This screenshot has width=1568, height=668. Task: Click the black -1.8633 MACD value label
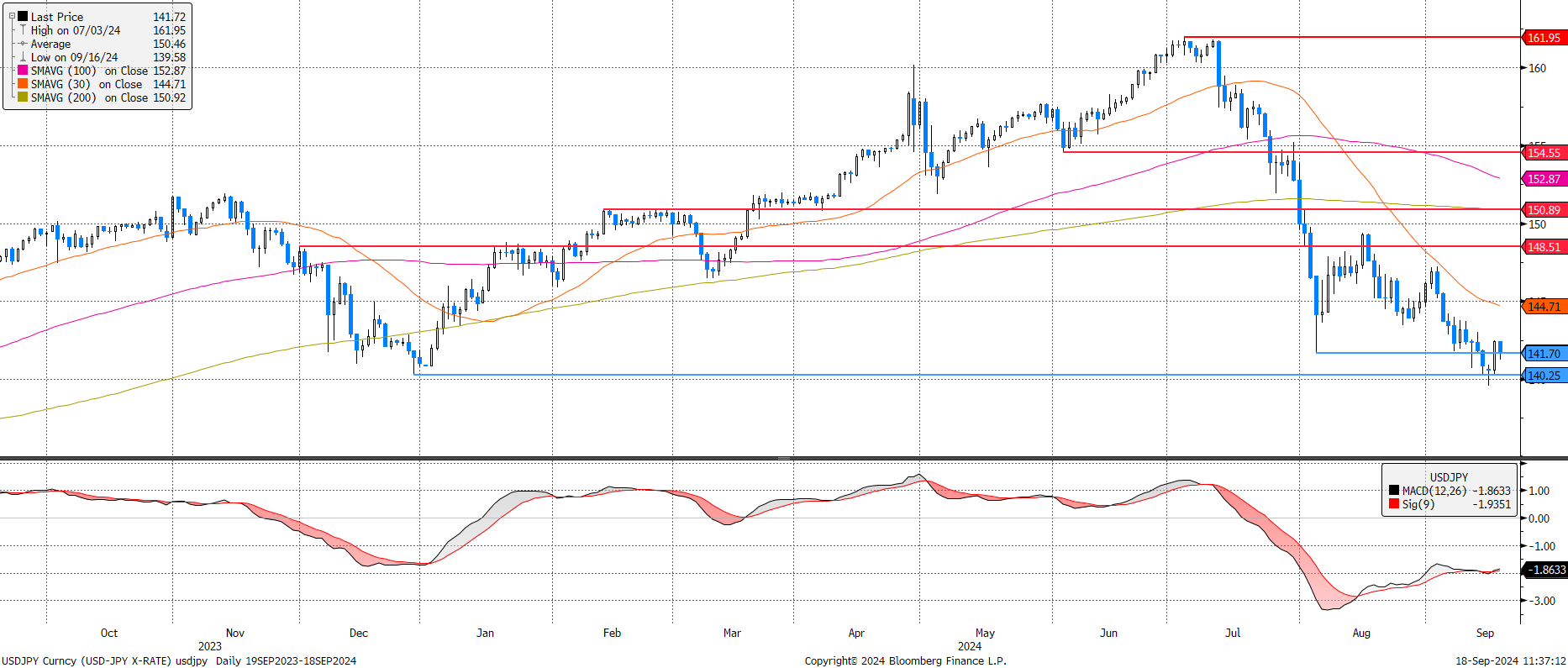(1545, 570)
